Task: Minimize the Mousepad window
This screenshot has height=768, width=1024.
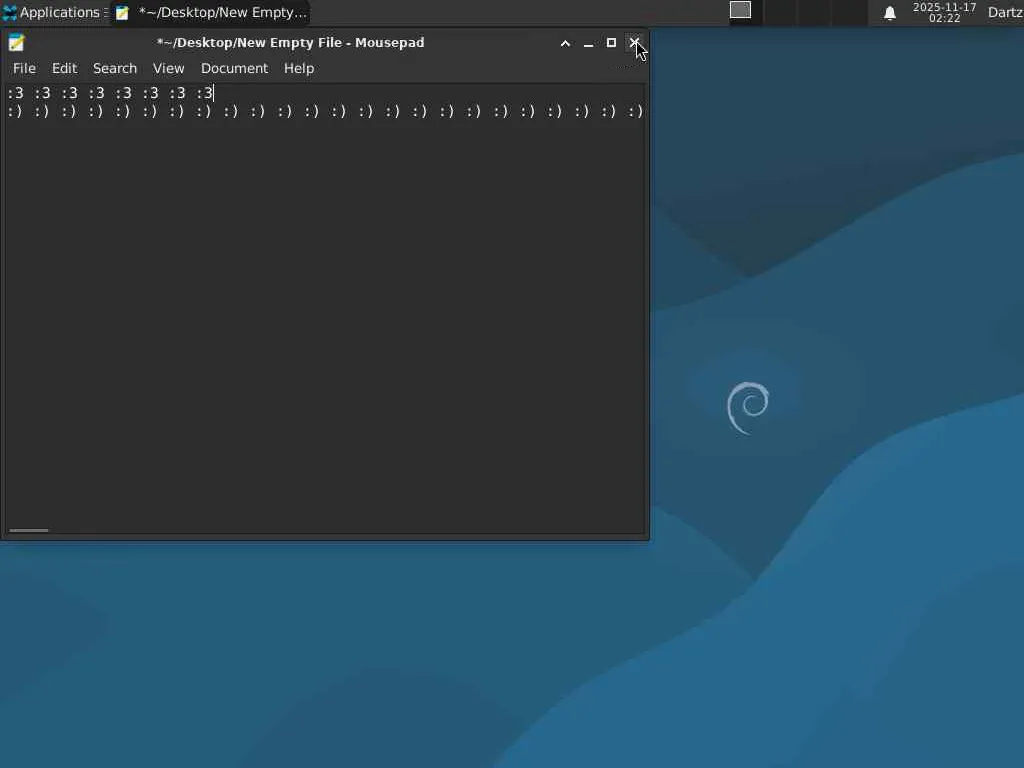Action: pyautogui.click(x=588, y=43)
